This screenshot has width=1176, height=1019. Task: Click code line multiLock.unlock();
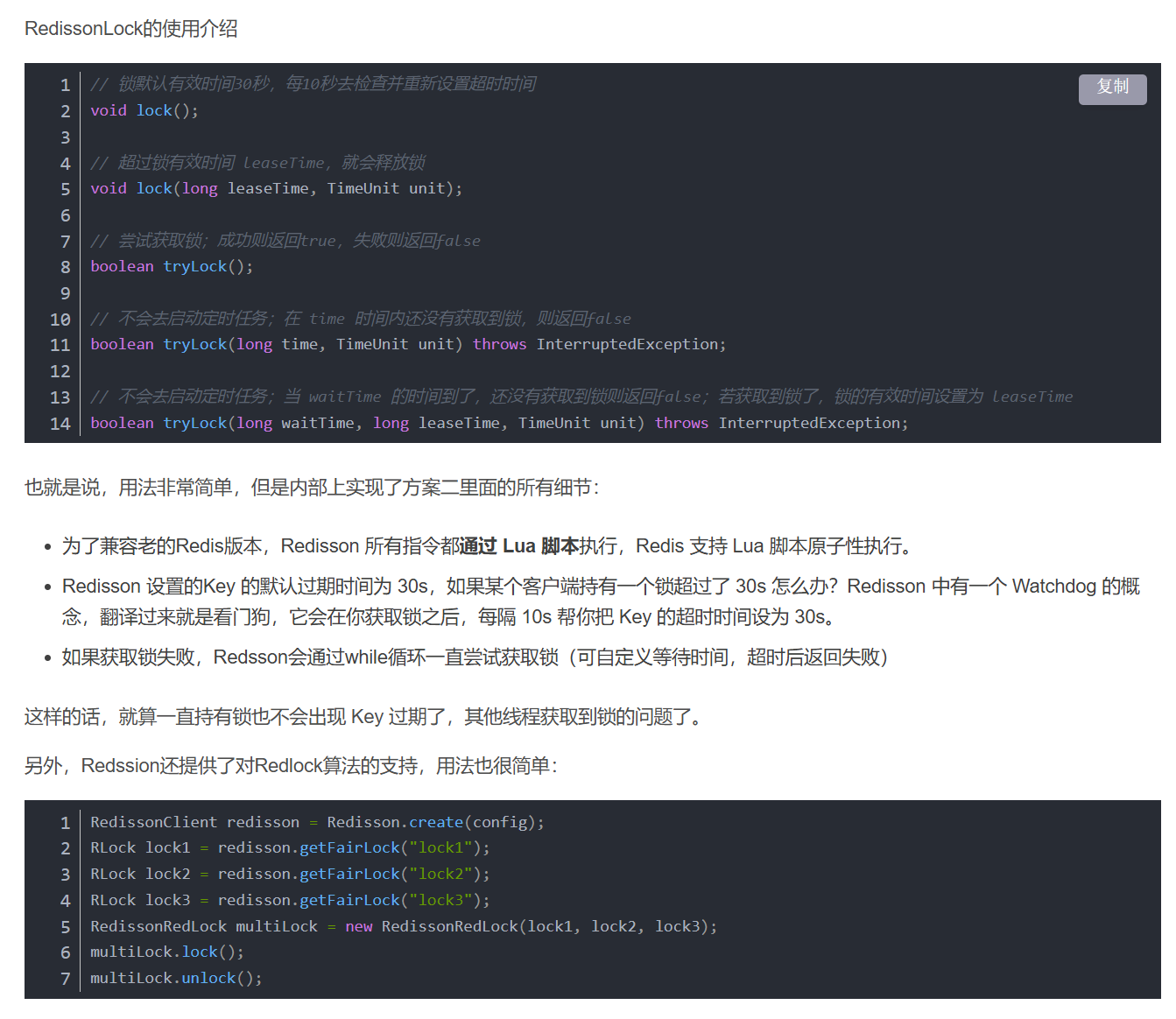click(x=176, y=978)
